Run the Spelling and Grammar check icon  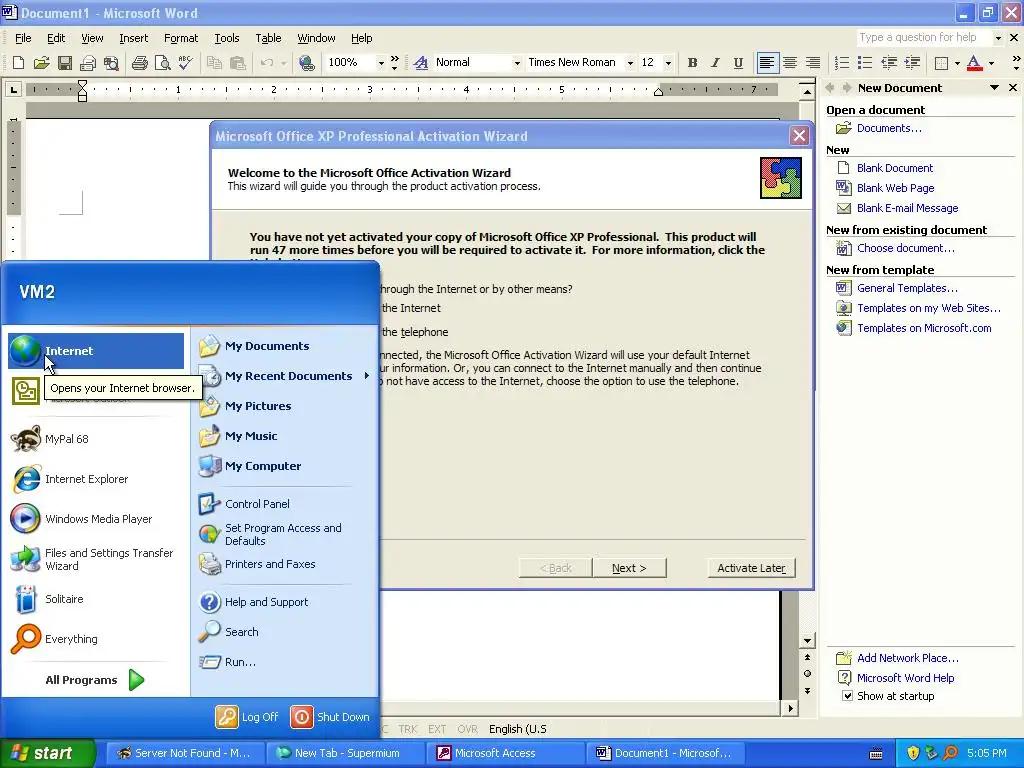click(185, 63)
